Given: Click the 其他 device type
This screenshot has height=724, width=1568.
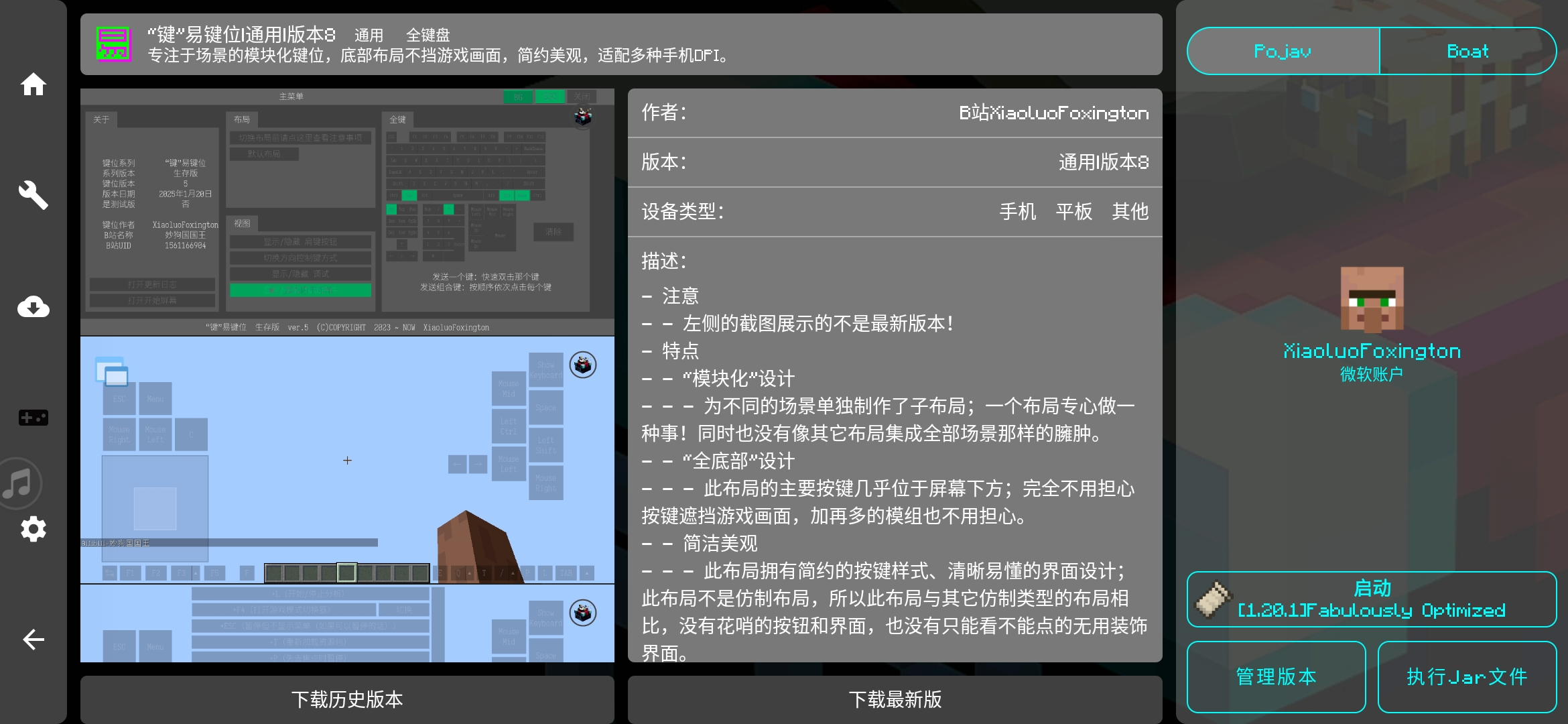Looking at the screenshot, I should point(1130,212).
